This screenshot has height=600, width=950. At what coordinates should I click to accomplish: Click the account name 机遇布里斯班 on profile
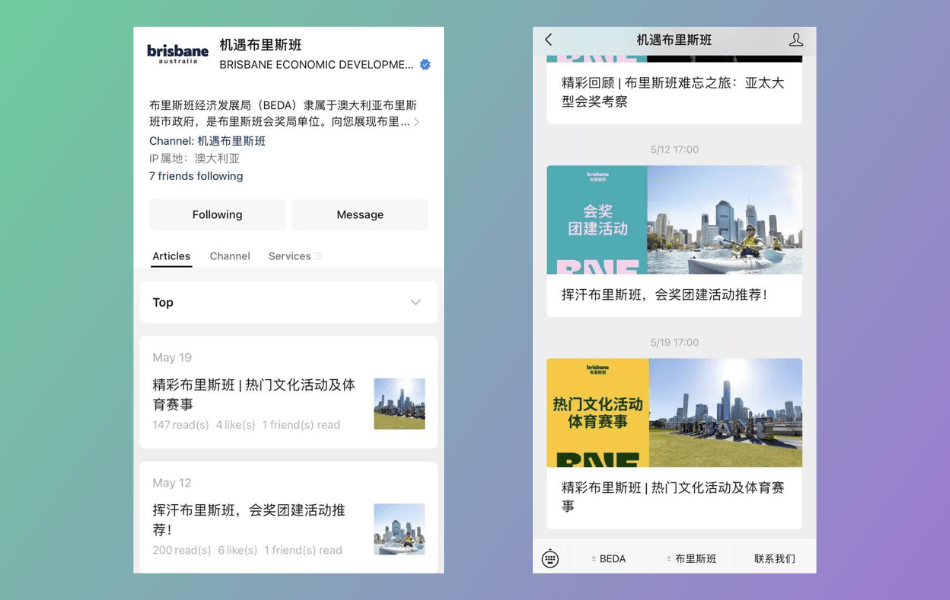[261, 45]
